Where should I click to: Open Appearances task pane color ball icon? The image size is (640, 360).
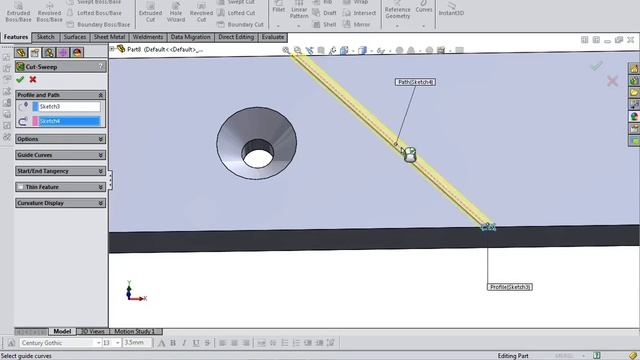click(x=634, y=117)
